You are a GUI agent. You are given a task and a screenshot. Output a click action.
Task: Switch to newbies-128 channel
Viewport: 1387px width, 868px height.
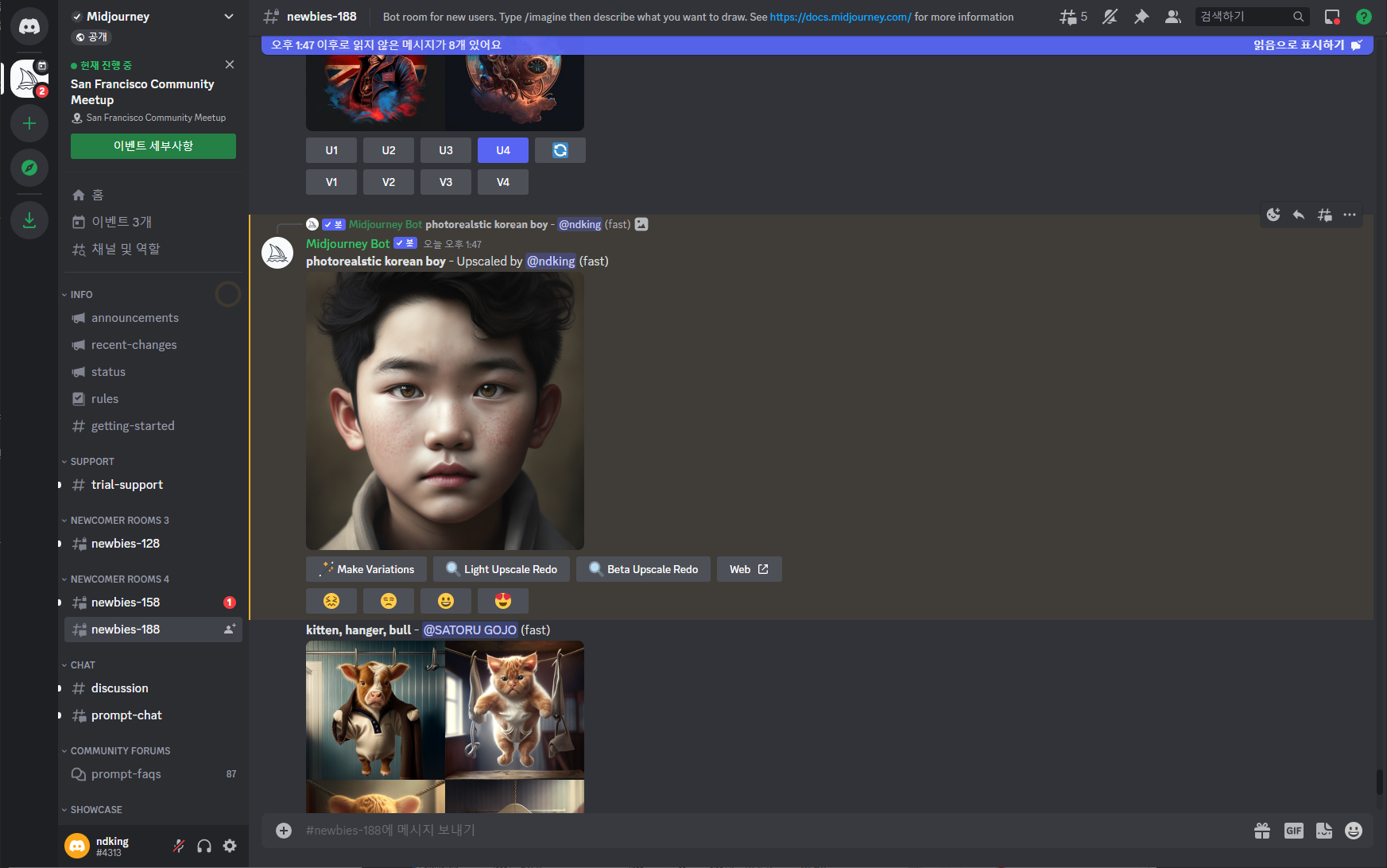[x=153, y=544]
